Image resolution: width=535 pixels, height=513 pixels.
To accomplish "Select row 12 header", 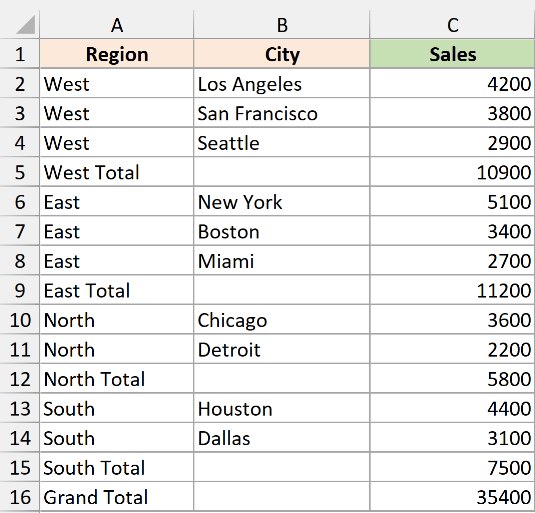I will click(x=20, y=379).
